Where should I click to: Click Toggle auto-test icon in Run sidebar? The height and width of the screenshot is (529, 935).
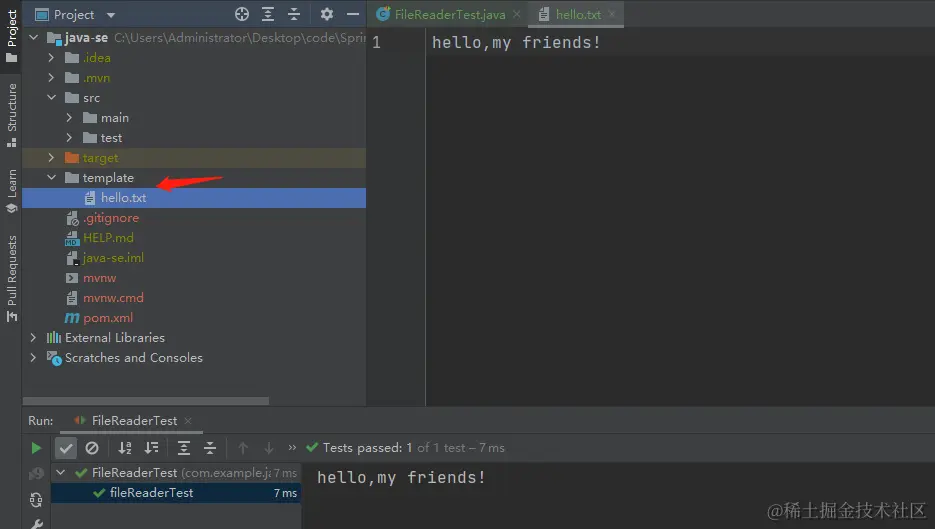(x=36, y=500)
